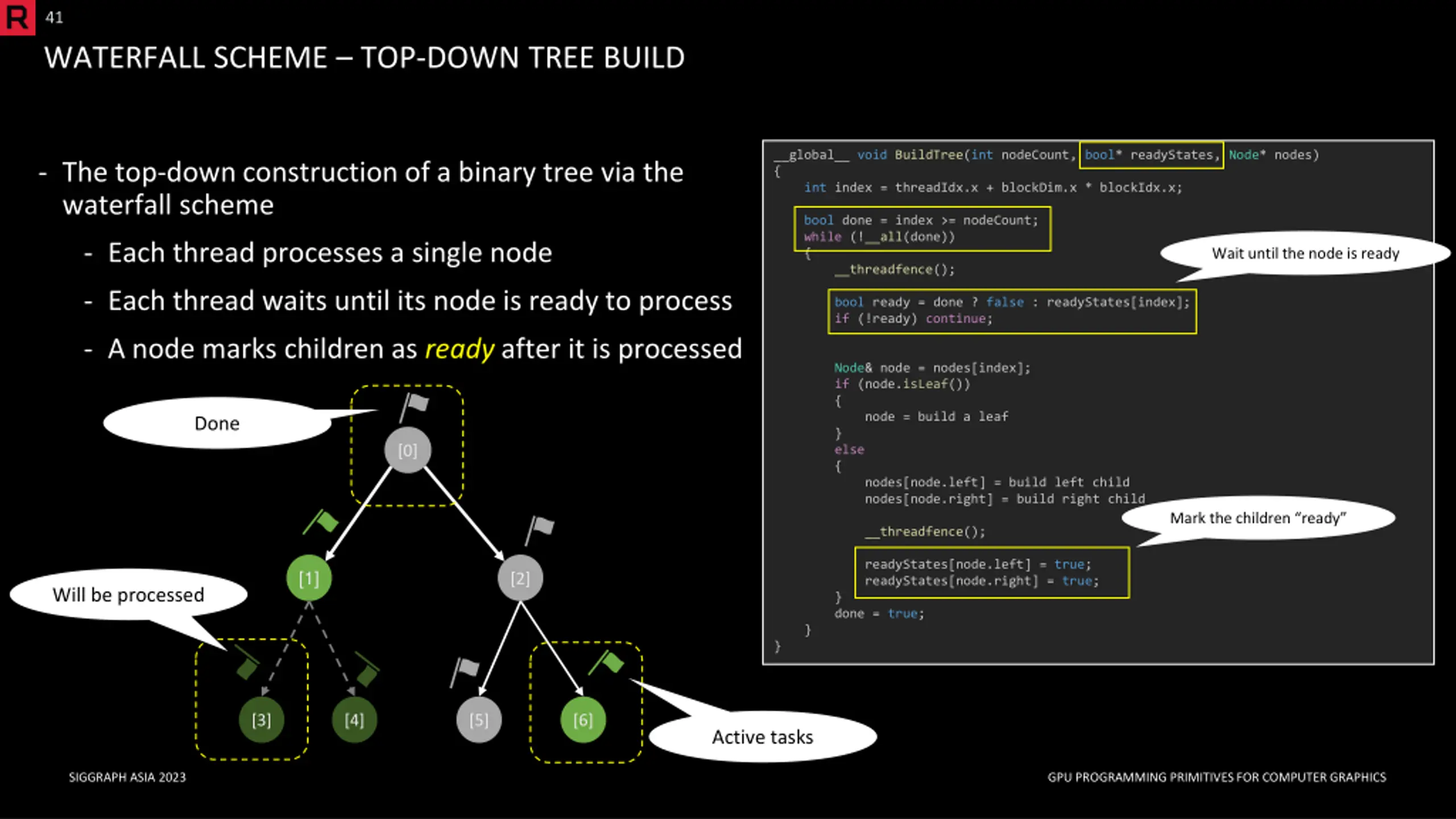Click the first "__threadfence();" line
Viewport: 1456px width, 819px height.
point(895,270)
